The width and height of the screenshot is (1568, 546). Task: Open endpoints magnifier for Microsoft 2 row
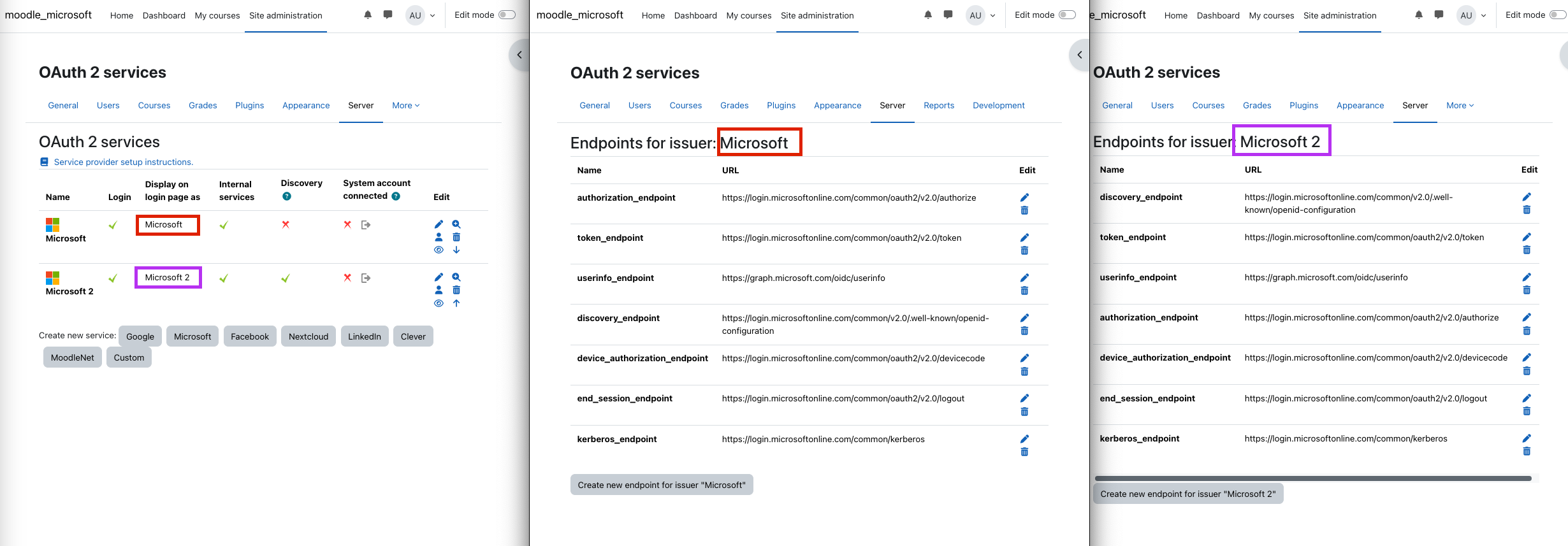click(x=456, y=277)
